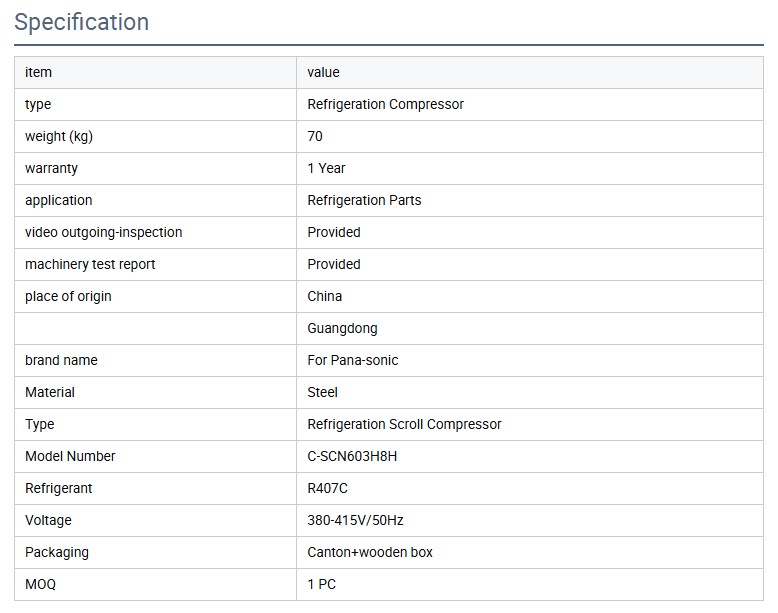
Task: Select Provided value for machinery test report
Action: click(x=334, y=264)
